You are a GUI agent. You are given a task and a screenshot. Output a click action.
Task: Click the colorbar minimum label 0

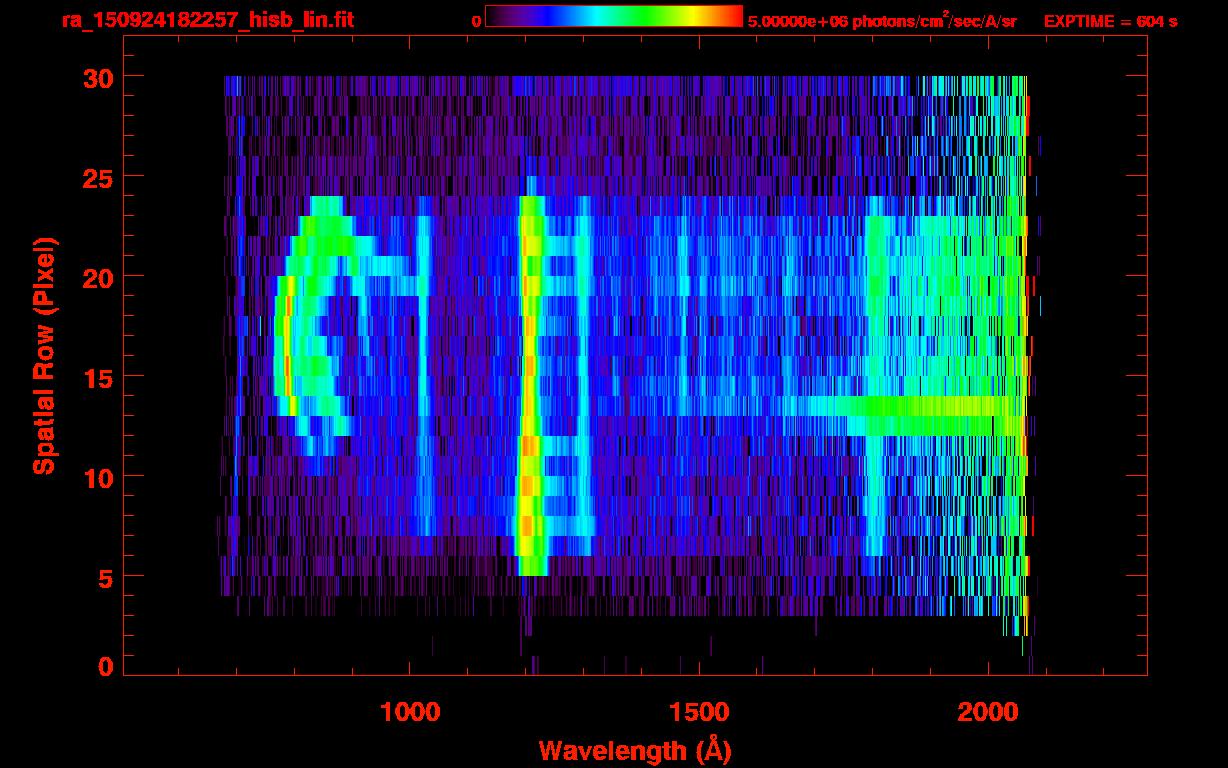pyautogui.click(x=477, y=21)
